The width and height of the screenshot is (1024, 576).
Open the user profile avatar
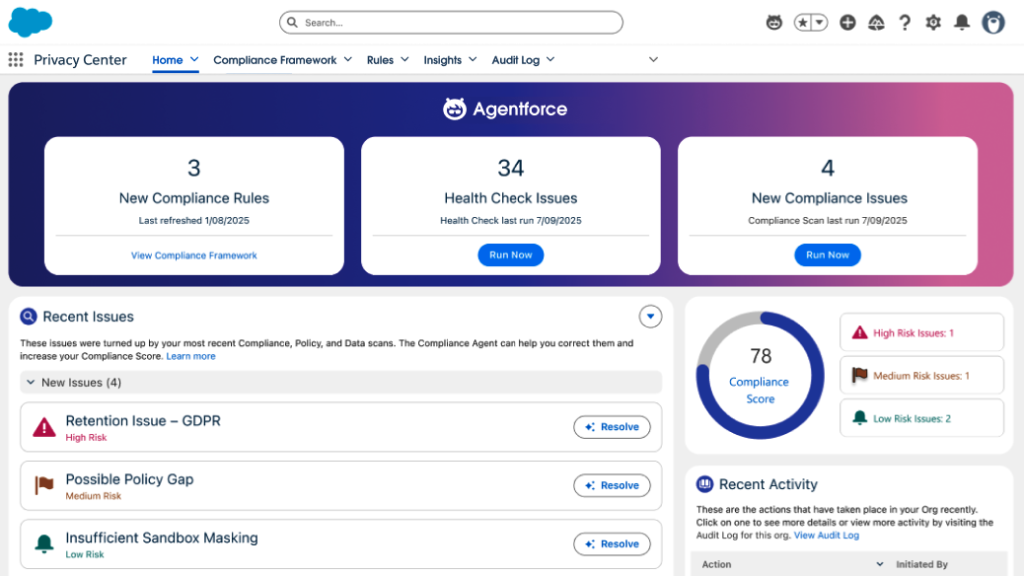point(993,22)
